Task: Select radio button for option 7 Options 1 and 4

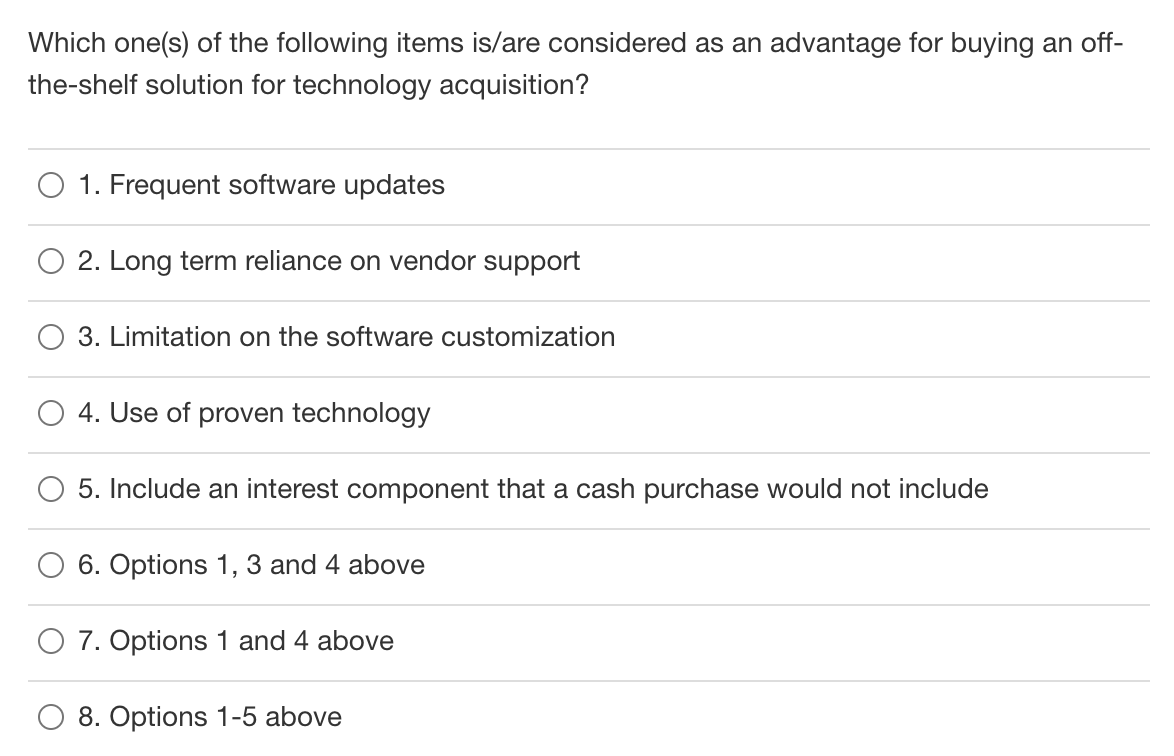Action: point(50,640)
